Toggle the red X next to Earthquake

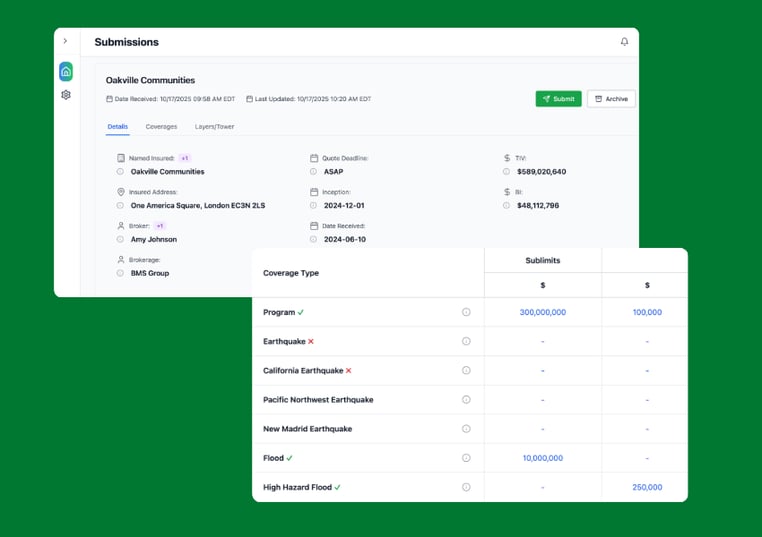pyautogui.click(x=311, y=341)
